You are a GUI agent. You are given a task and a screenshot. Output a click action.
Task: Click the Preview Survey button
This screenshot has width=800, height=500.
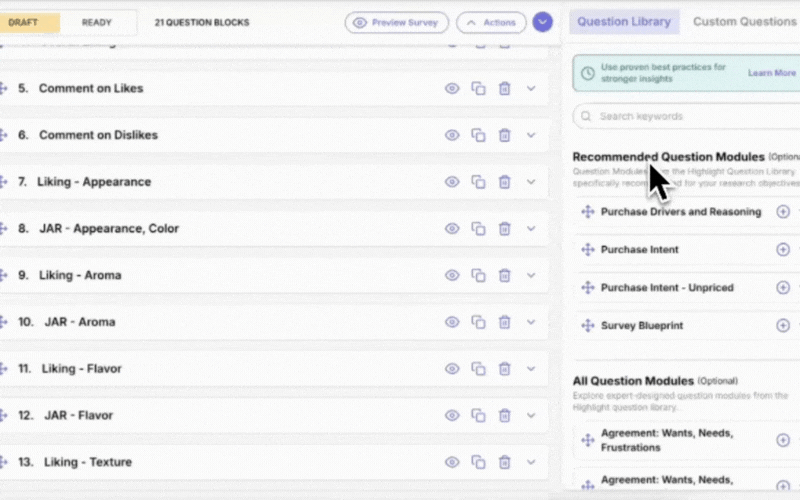pos(397,22)
